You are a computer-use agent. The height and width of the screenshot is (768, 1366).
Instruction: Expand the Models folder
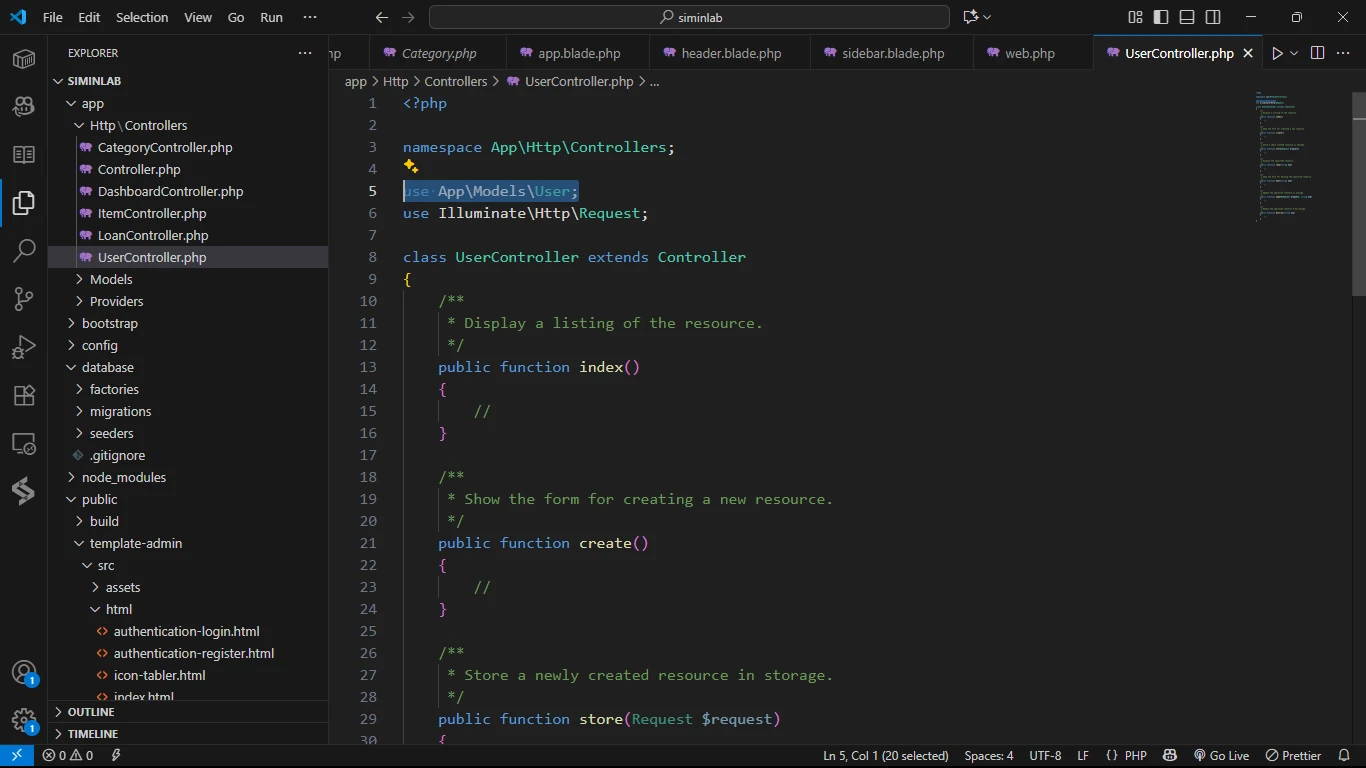point(111,279)
